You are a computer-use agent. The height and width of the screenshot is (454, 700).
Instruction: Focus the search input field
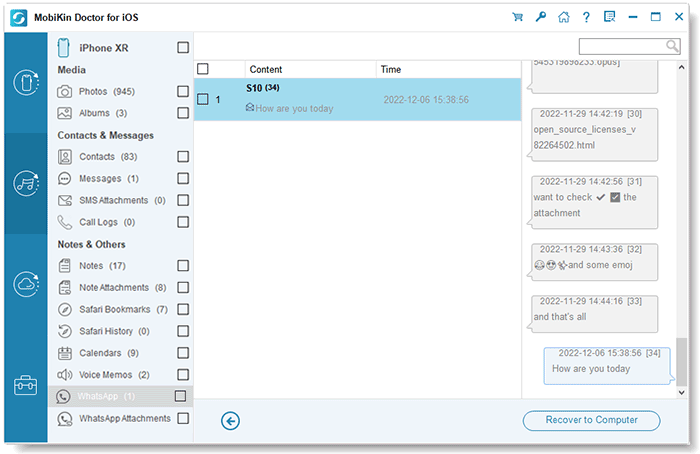tap(629, 46)
